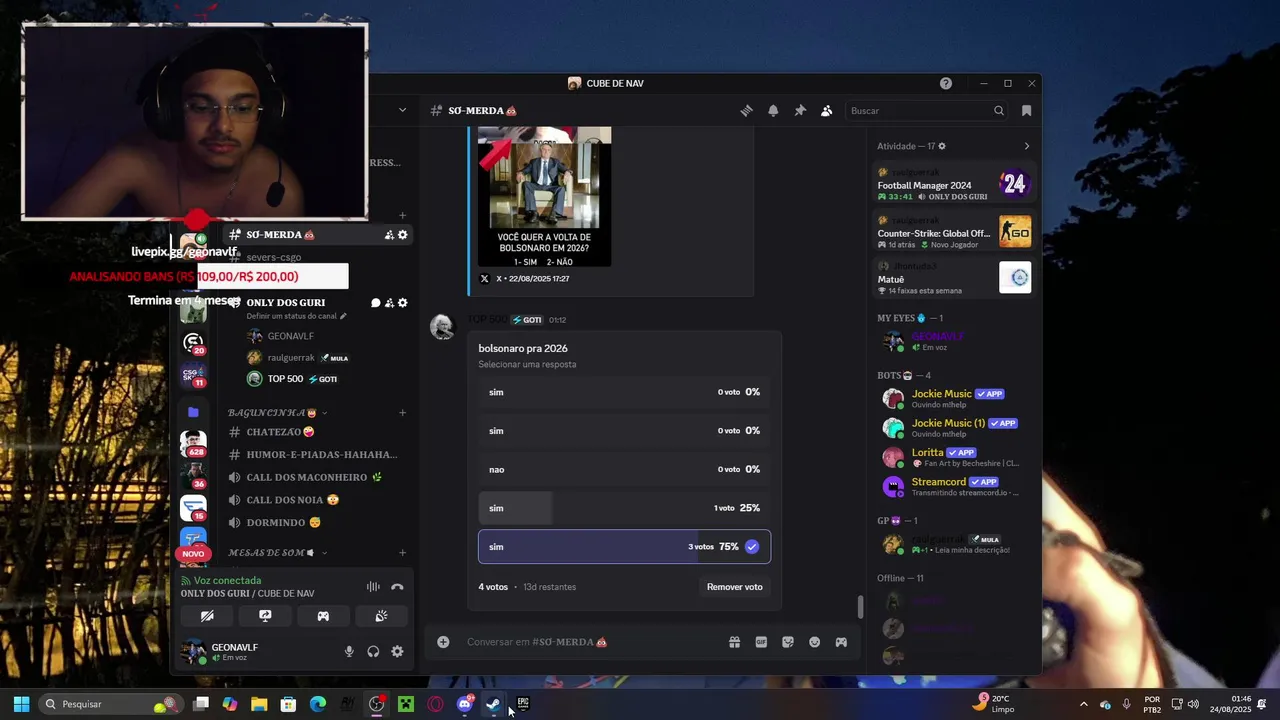Mute microphone in user panel

pyautogui.click(x=349, y=652)
